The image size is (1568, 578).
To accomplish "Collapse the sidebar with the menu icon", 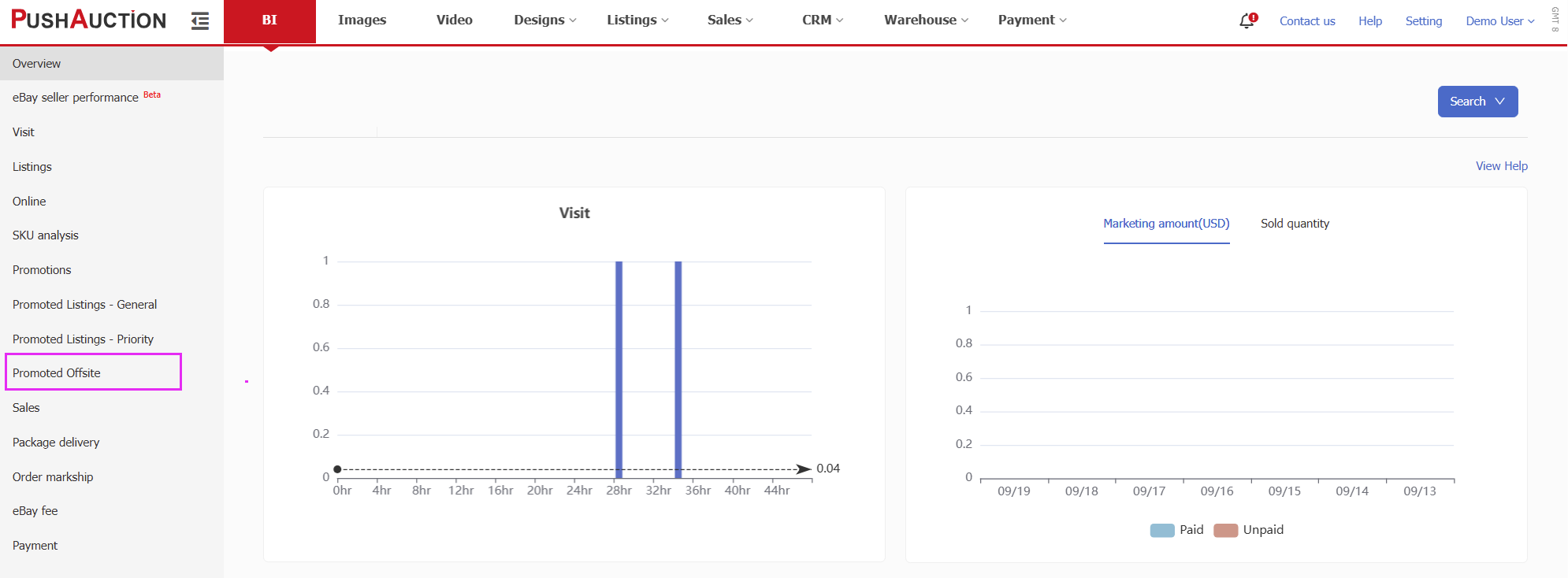I will [x=200, y=21].
